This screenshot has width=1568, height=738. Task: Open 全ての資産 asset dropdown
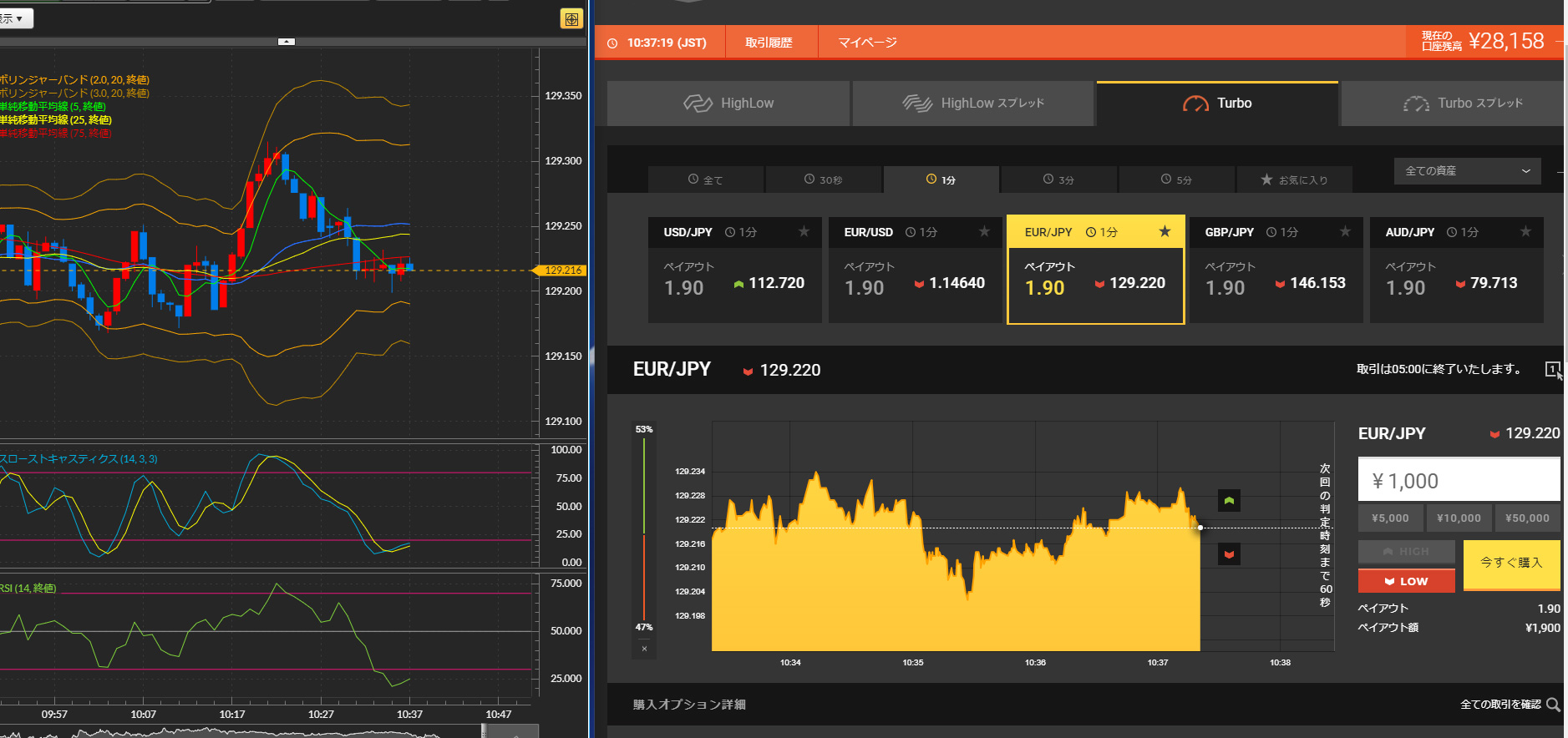pos(1468,171)
